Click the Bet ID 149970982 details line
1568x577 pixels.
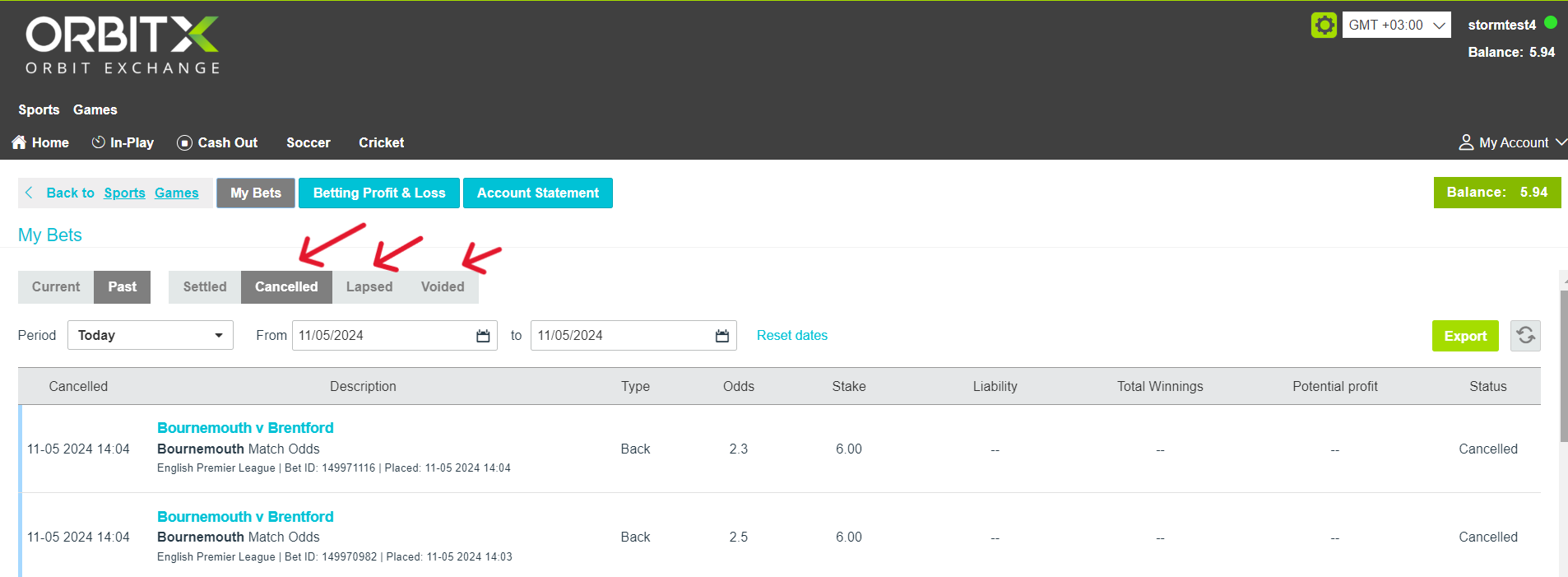(x=335, y=556)
